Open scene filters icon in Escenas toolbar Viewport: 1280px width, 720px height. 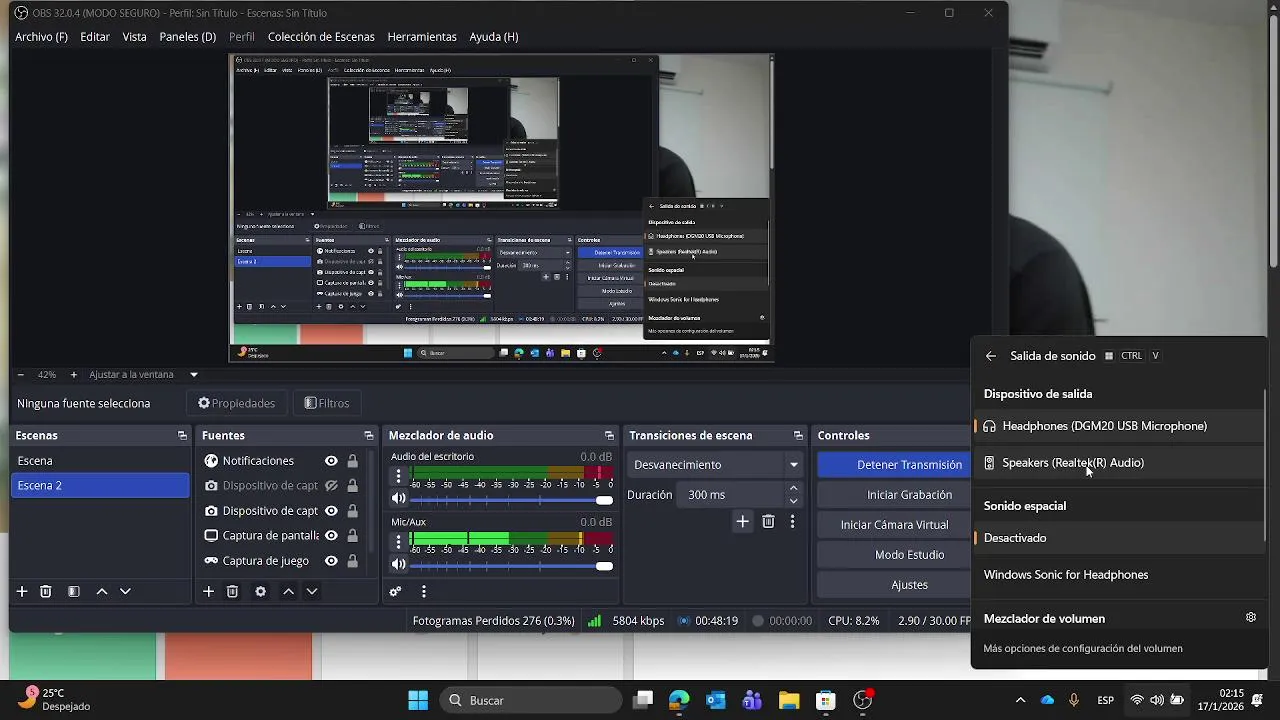coord(74,591)
